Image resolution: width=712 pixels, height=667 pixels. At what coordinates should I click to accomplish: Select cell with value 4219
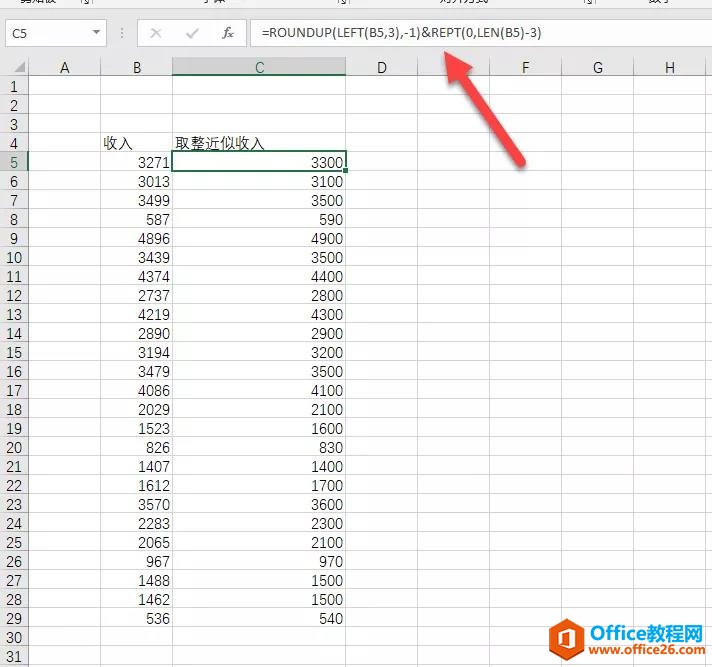[137, 314]
